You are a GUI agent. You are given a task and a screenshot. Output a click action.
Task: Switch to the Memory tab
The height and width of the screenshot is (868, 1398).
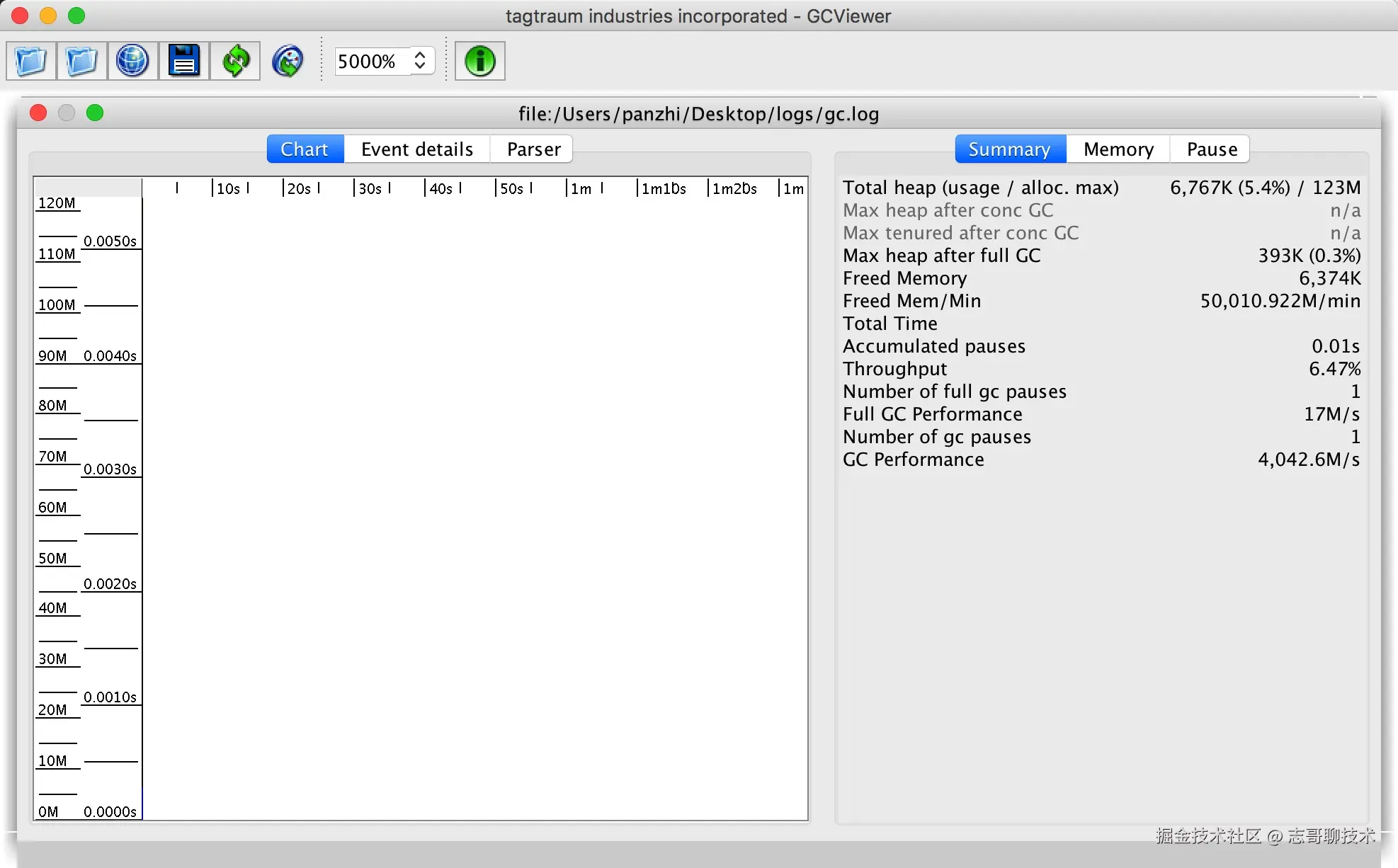(1118, 149)
